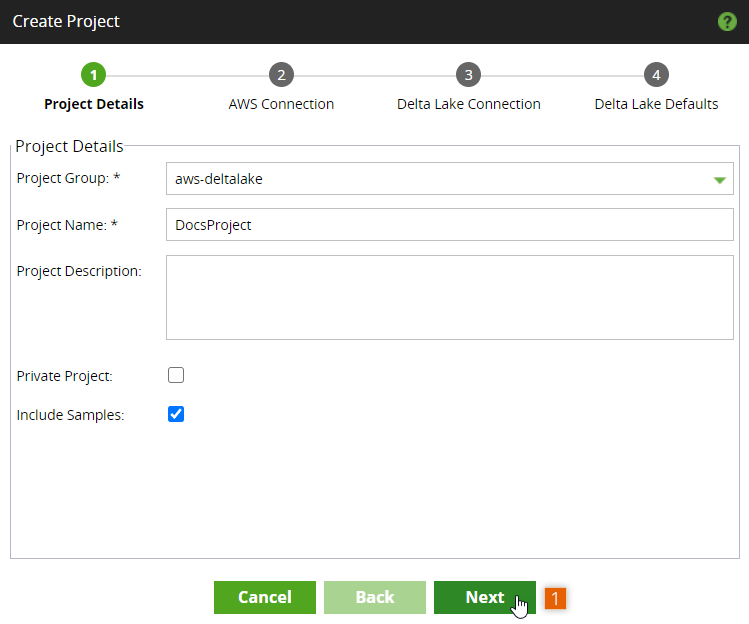Open the aws-deltalake Project Group combo box
Screen dimensions: 749x624
coord(449,179)
